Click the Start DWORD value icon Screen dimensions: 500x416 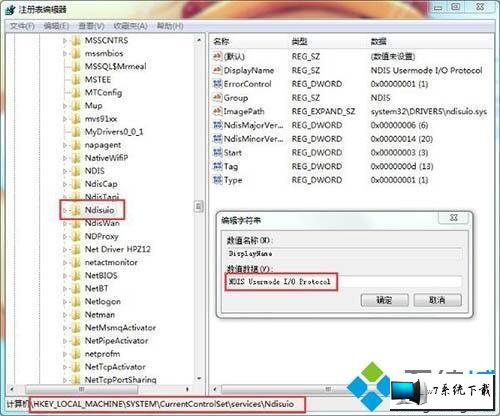217,152
